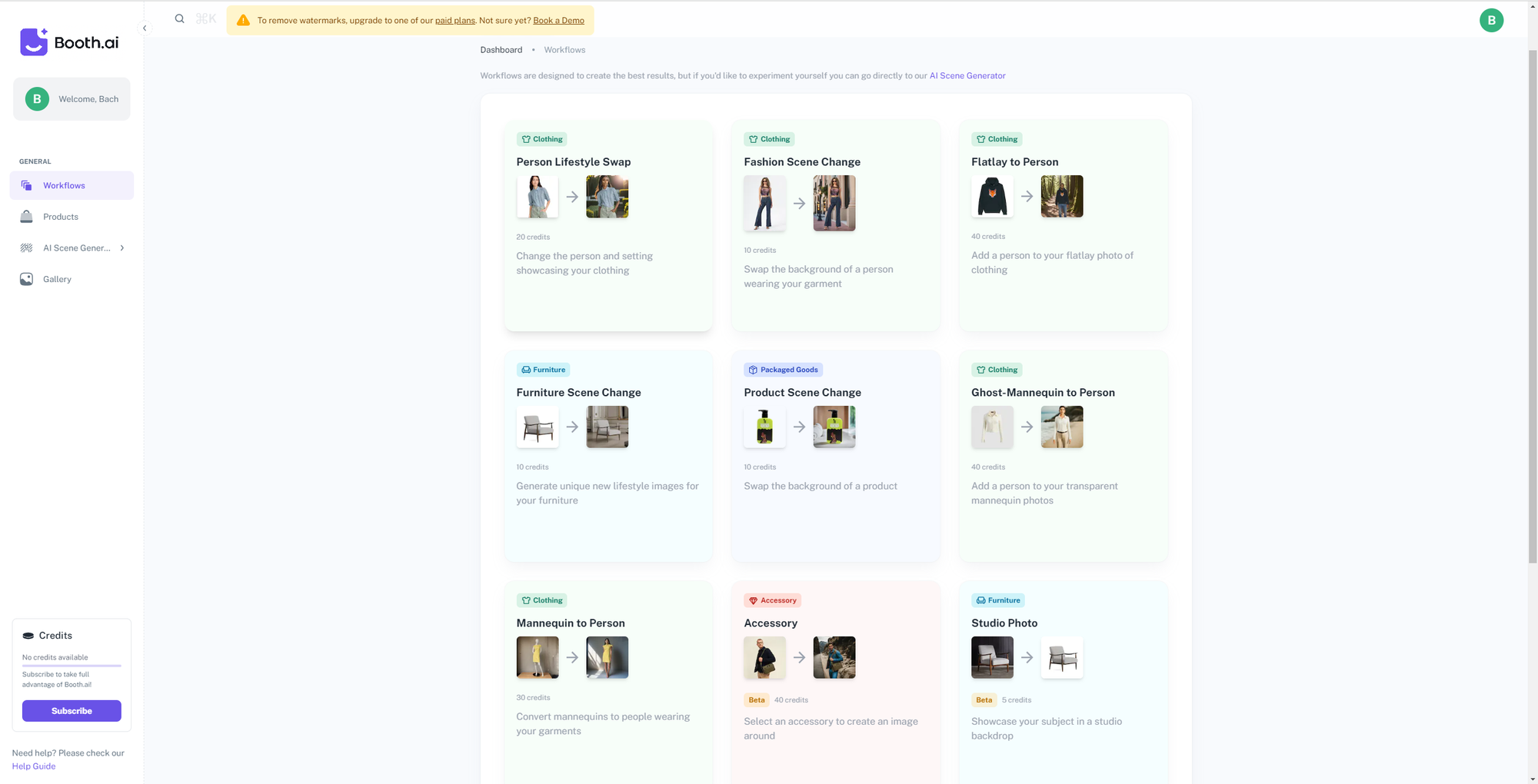The width and height of the screenshot is (1538, 784).
Task: Click the search magnifier icon
Action: point(179,19)
